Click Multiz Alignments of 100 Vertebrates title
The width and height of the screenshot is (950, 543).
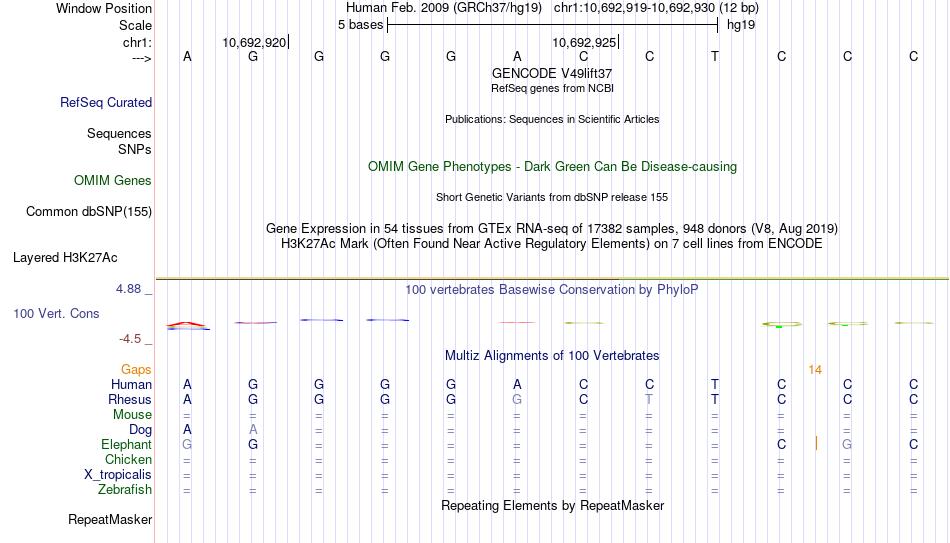click(x=552, y=356)
